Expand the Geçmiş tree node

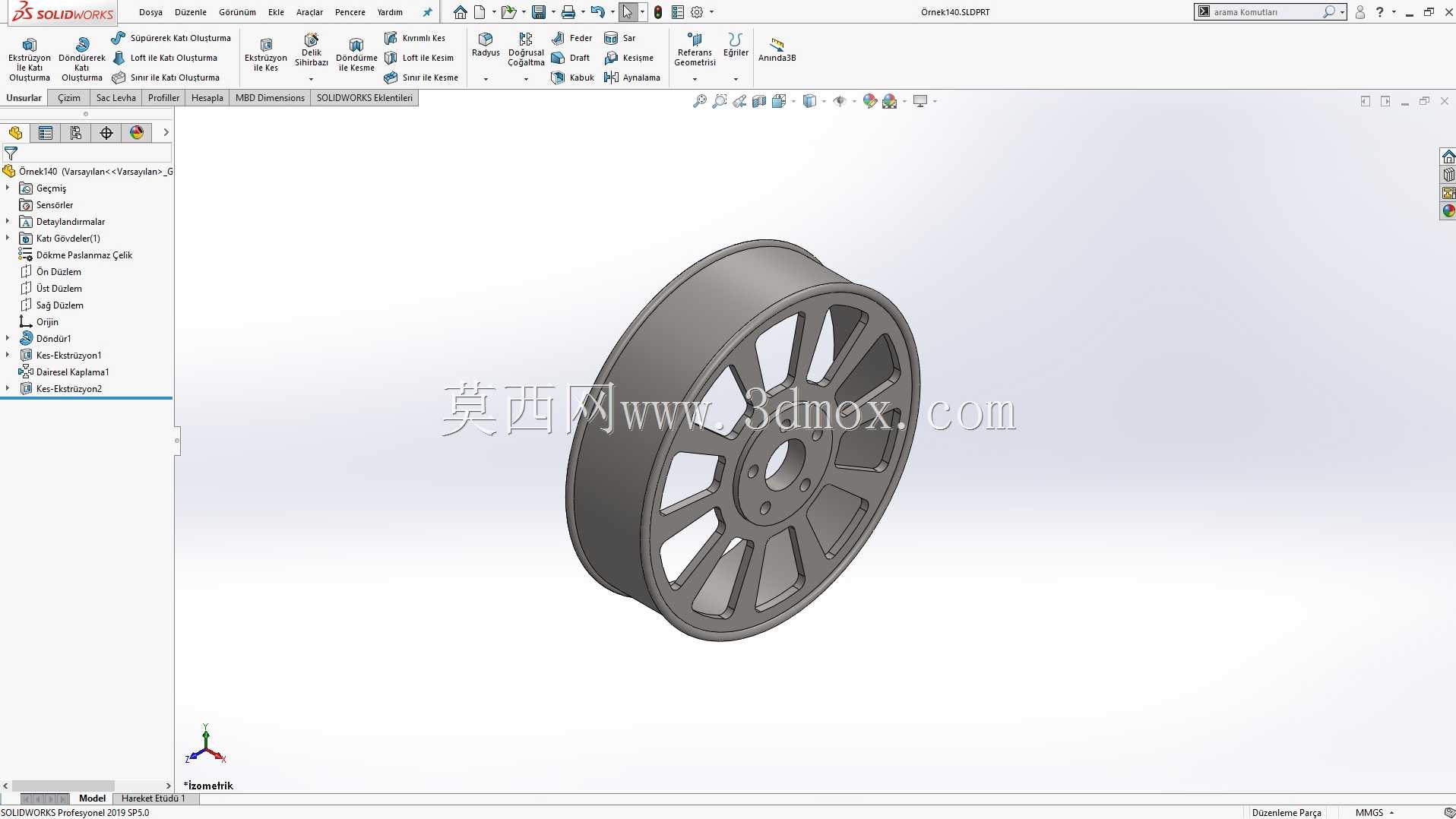tap(8, 188)
